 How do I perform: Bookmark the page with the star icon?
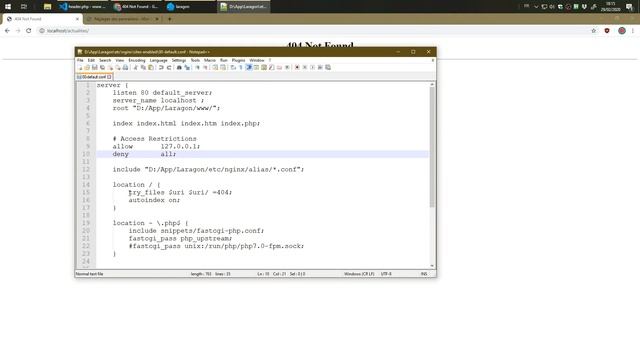594,31
